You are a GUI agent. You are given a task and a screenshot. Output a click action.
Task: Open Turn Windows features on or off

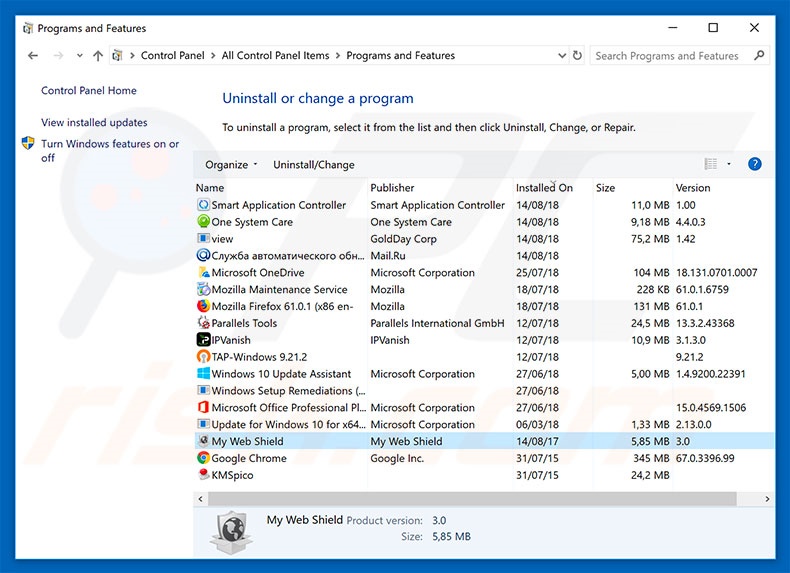110,150
